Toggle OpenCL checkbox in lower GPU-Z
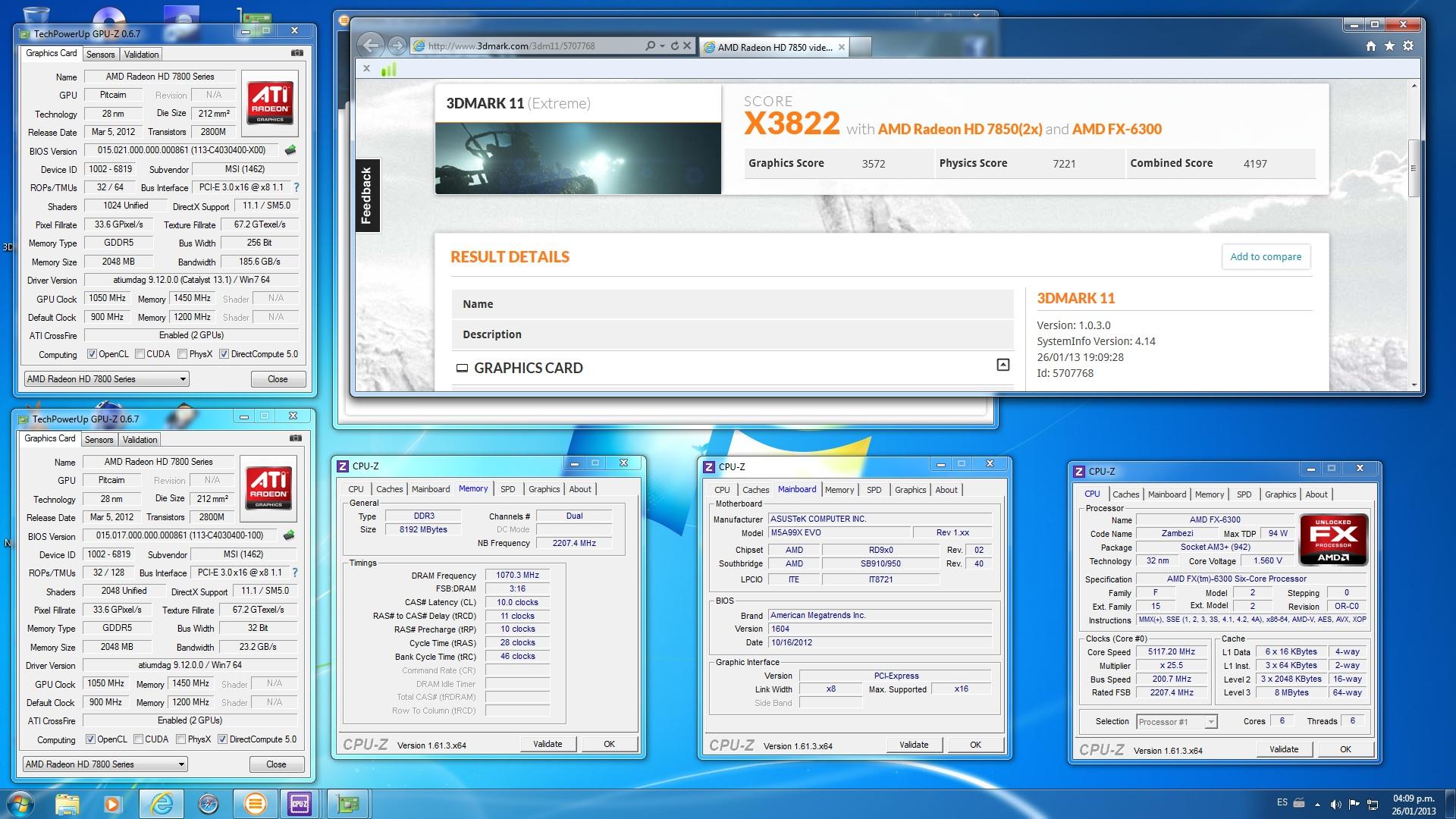The height and width of the screenshot is (819, 1456). 90,739
